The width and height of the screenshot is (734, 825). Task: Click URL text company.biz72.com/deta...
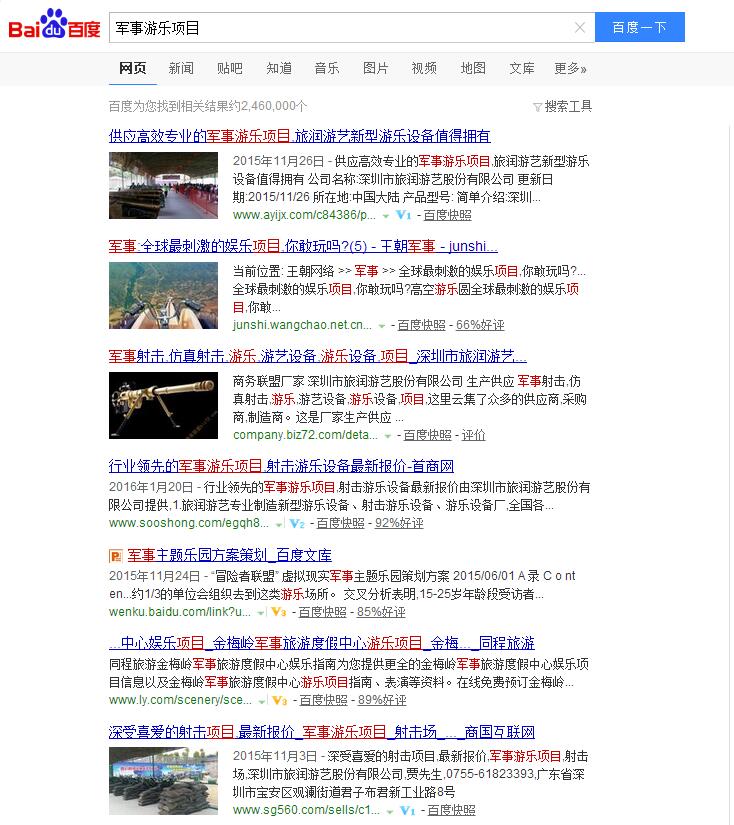point(305,435)
